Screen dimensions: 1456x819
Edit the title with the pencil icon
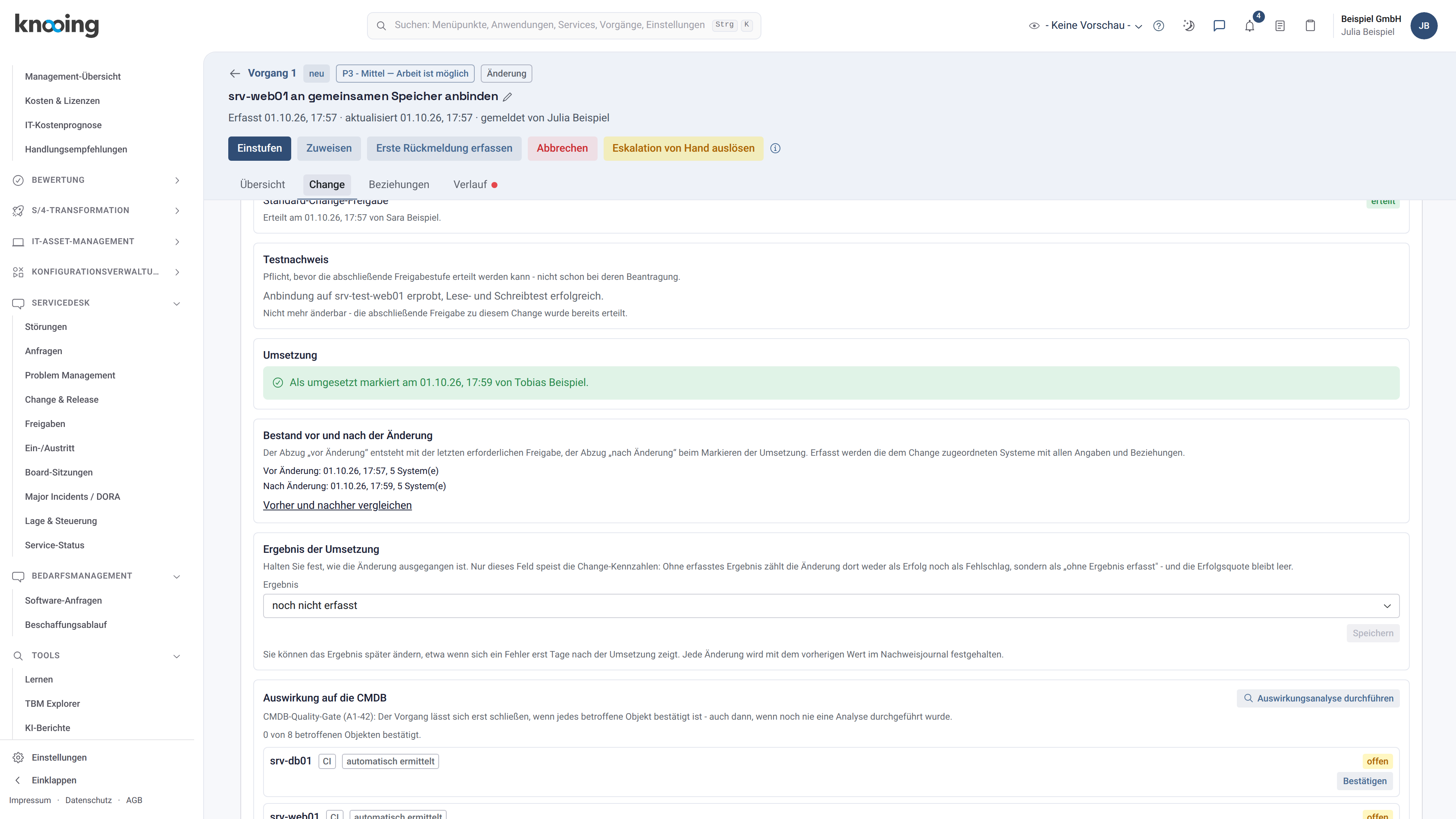[508, 97]
